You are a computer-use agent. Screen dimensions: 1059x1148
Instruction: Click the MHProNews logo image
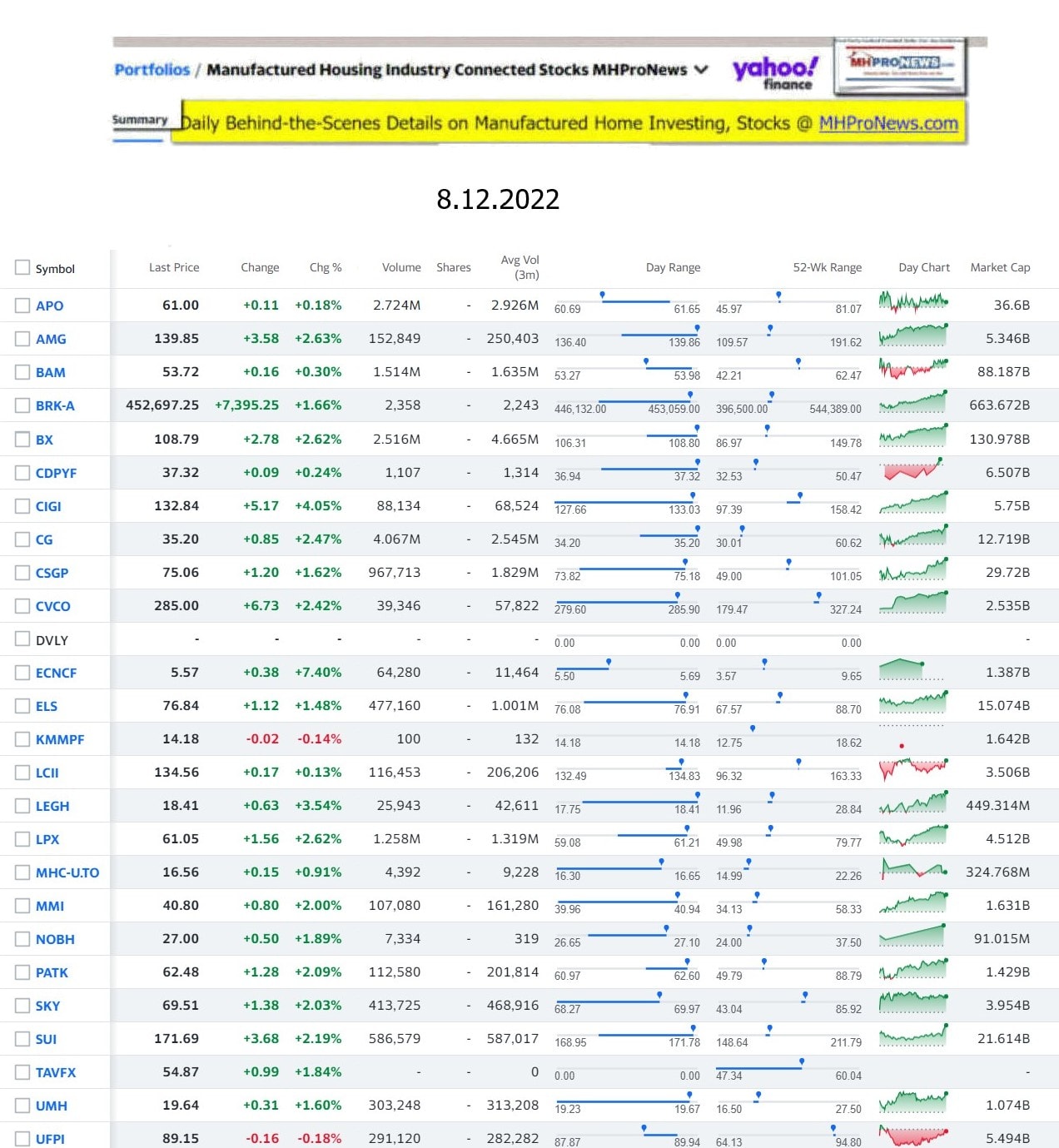(x=899, y=66)
